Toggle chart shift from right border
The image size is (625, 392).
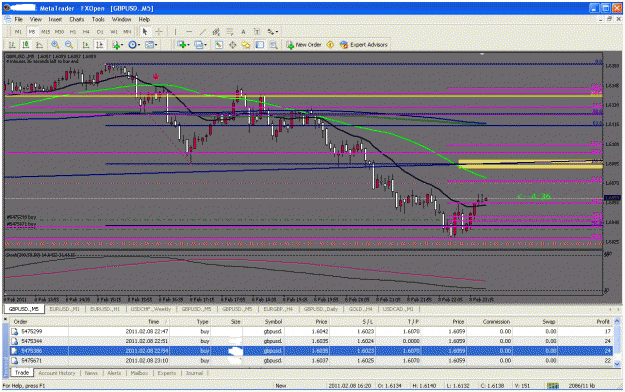[100, 45]
